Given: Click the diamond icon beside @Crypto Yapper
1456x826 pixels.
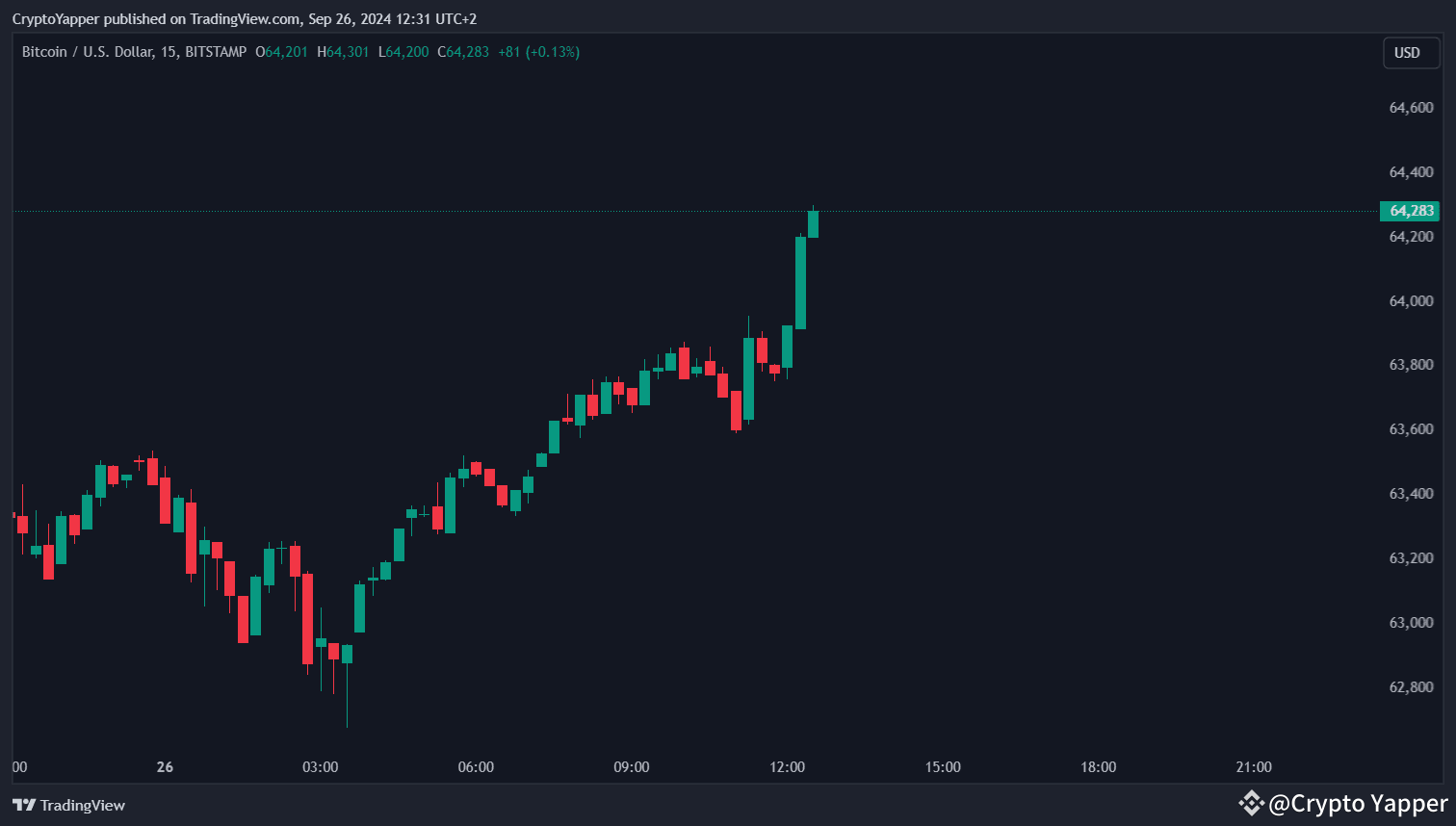Looking at the screenshot, I should pyautogui.click(x=1251, y=803).
